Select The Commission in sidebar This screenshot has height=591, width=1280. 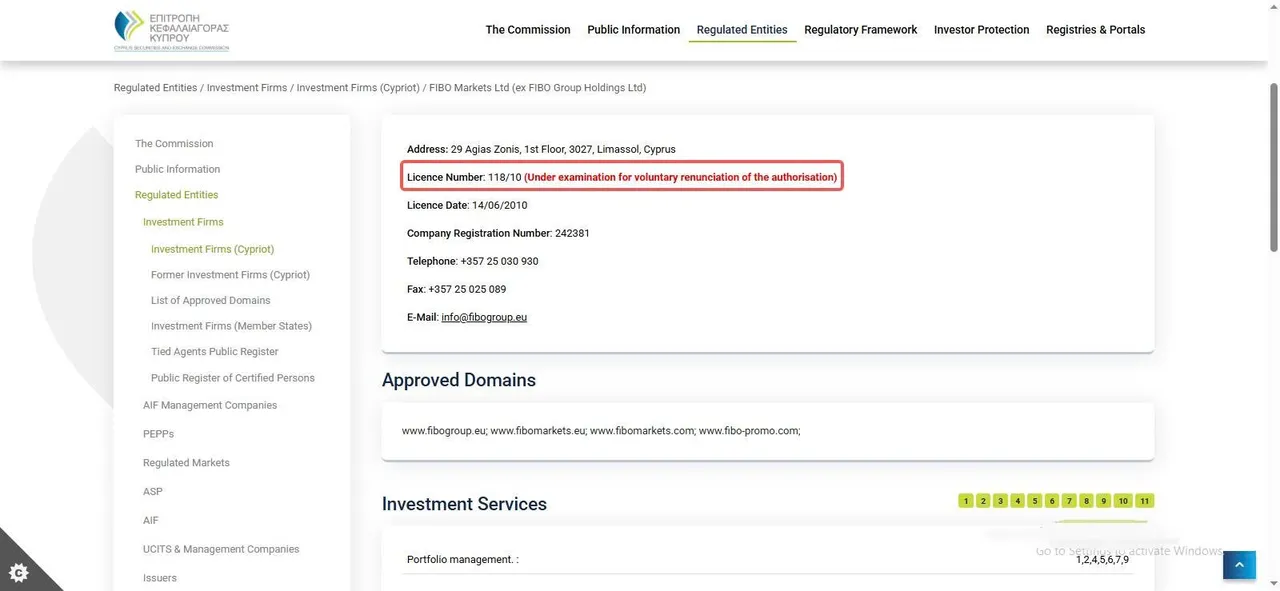pyautogui.click(x=174, y=144)
